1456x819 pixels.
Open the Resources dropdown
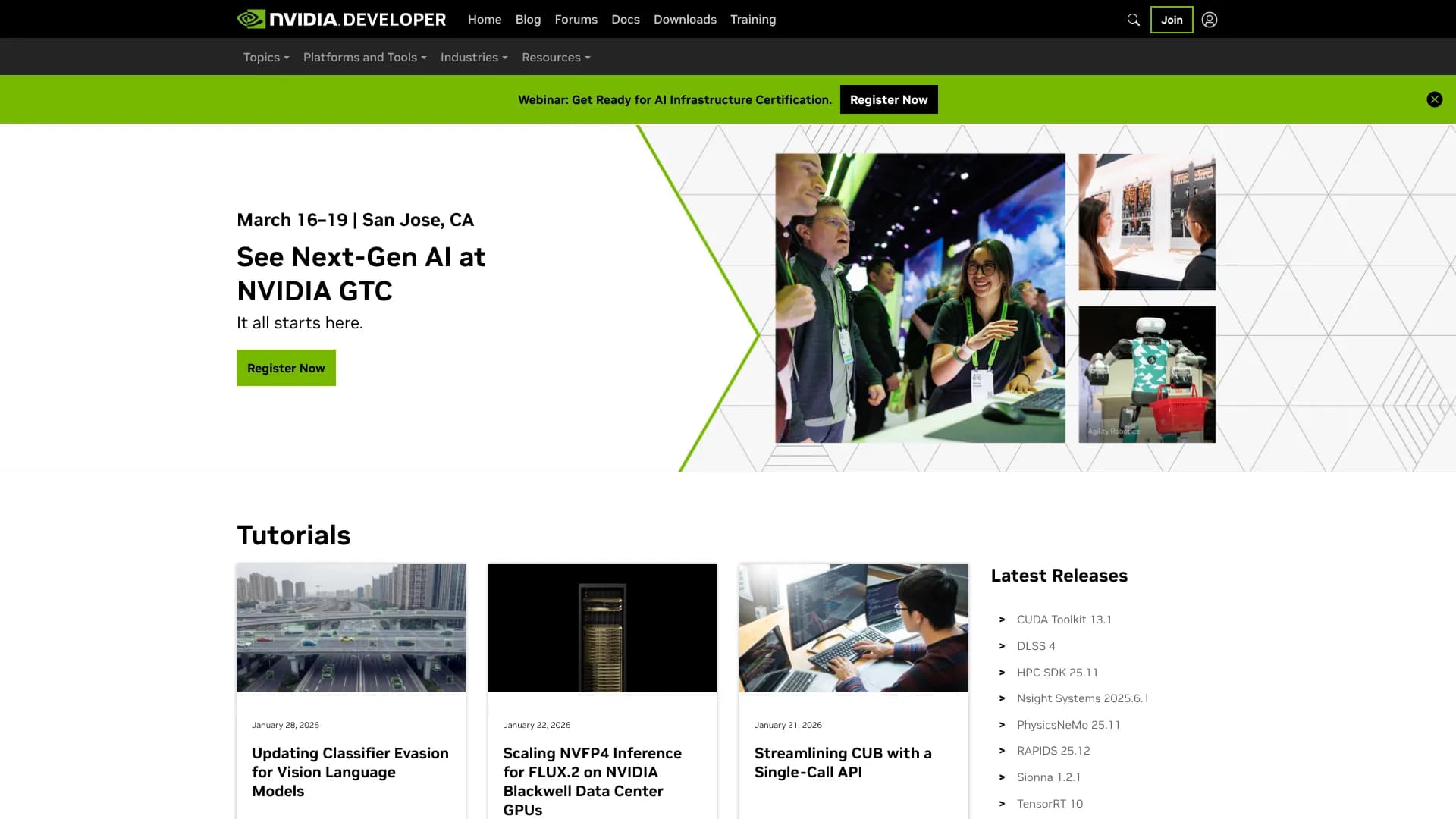(555, 57)
